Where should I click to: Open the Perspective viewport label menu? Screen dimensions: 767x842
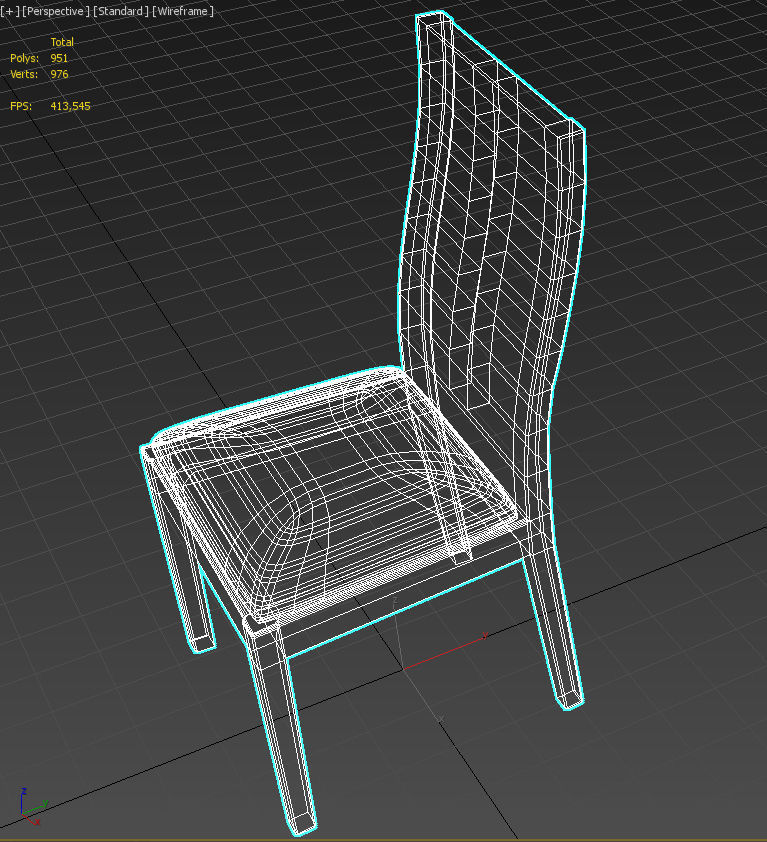[56, 11]
